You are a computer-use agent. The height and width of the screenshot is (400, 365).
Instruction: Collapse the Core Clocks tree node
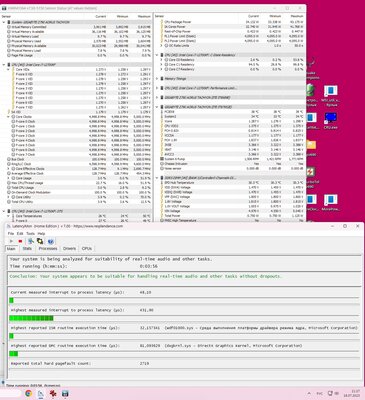pos(9,117)
